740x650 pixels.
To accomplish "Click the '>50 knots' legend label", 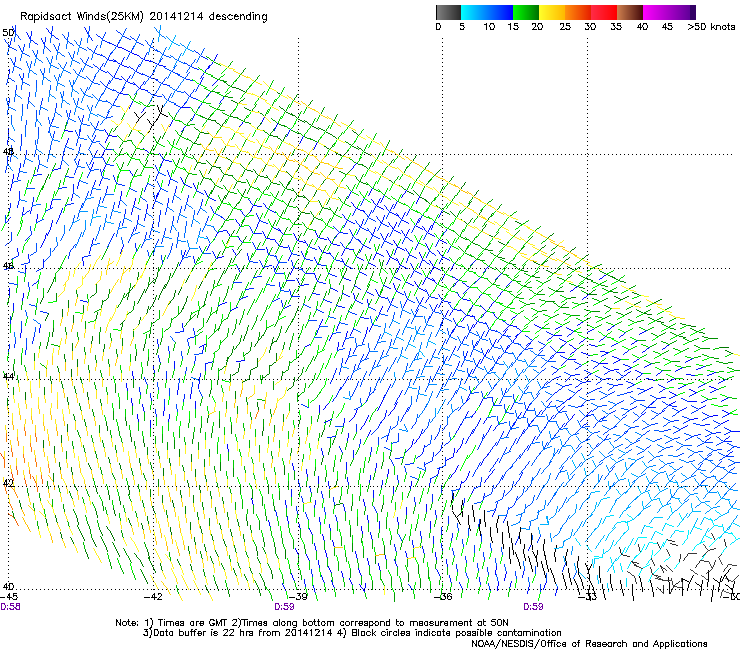I will coord(711,27).
